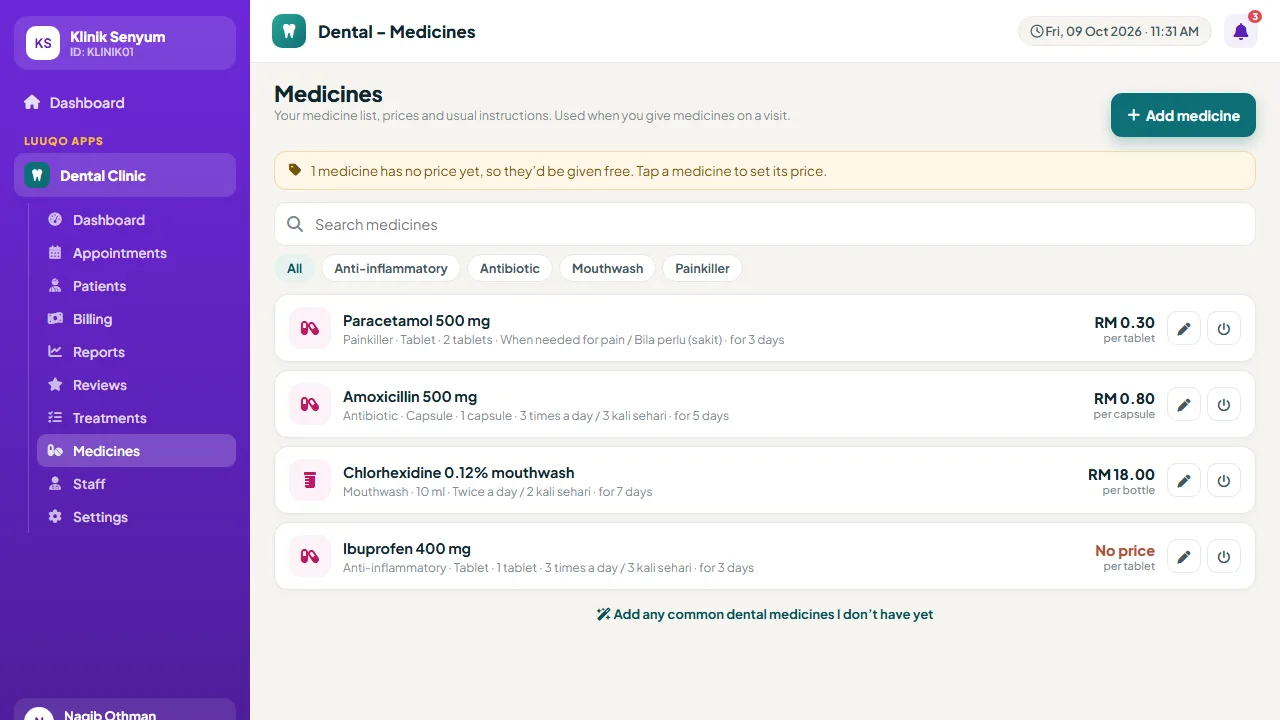1280x720 pixels.
Task: Filter by Painkiller chip
Action: (702, 268)
